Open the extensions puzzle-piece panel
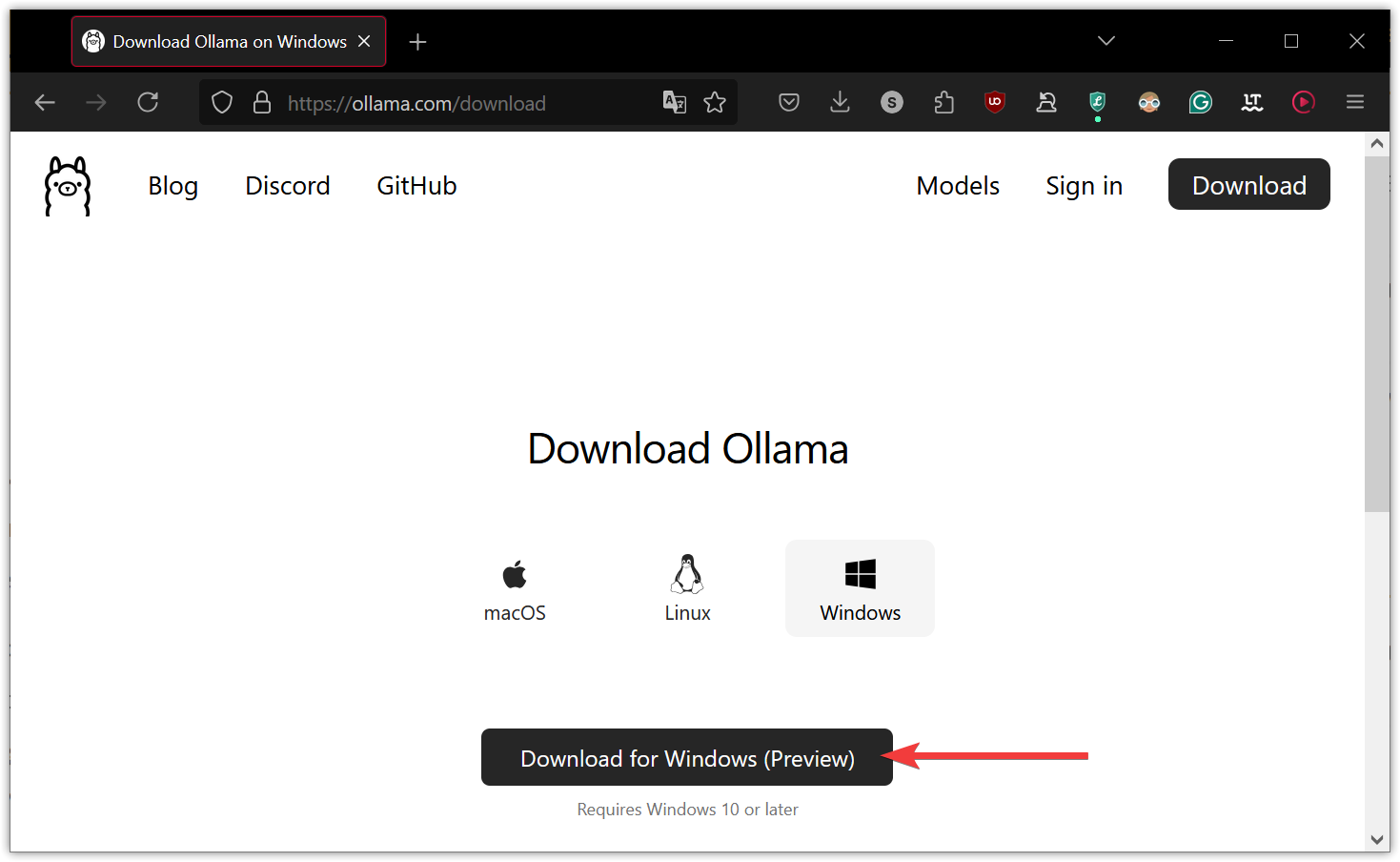Viewport: 1400px width, 862px height. click(x=944, y=102)
